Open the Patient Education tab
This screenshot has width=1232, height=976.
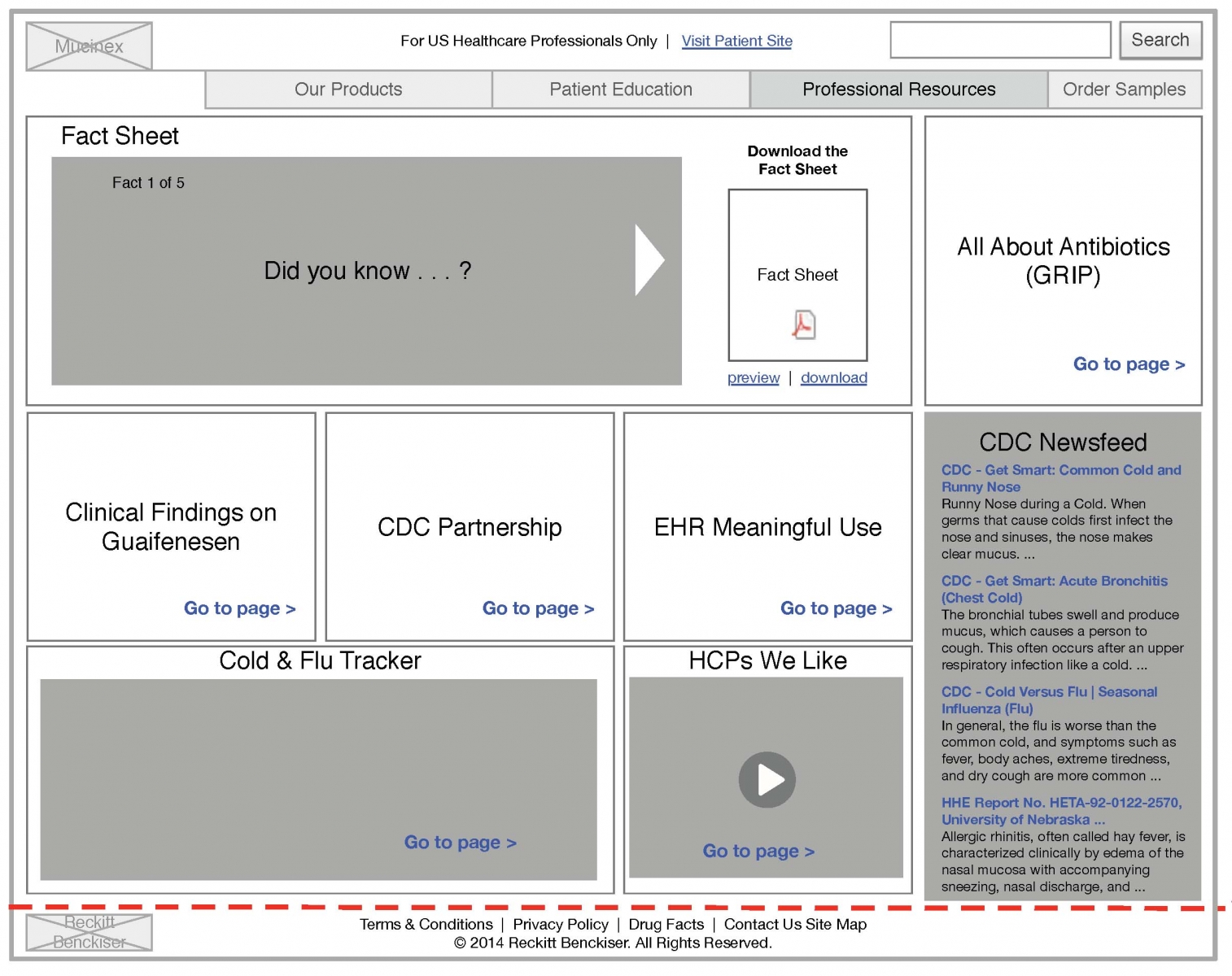(621, 89)
